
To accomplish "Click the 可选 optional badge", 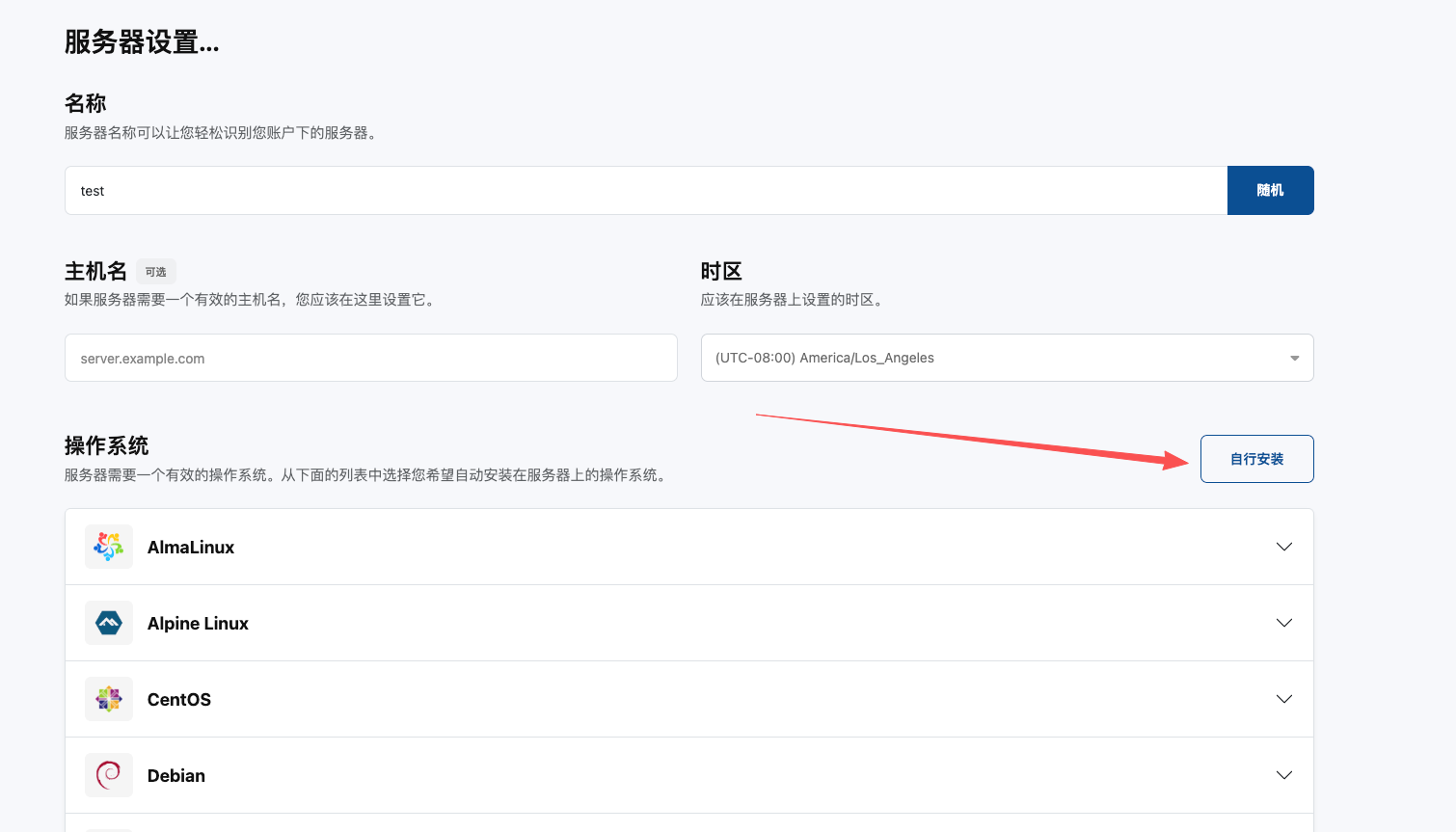I will (x=156, y=272).
